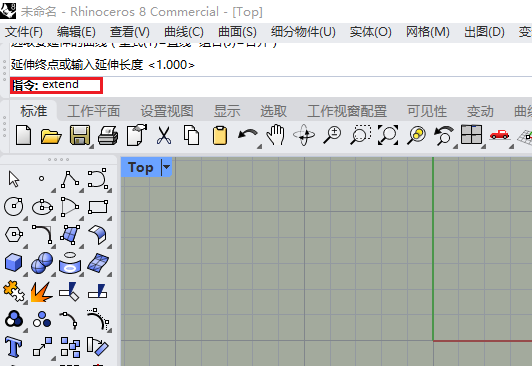Click the Top viewport title label

click(141, 167)
